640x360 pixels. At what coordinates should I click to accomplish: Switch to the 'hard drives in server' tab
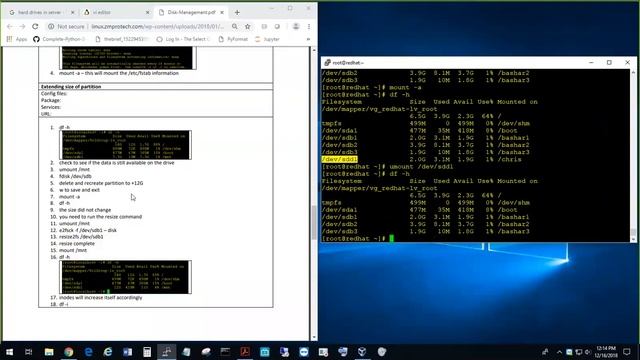coord(40,13)
